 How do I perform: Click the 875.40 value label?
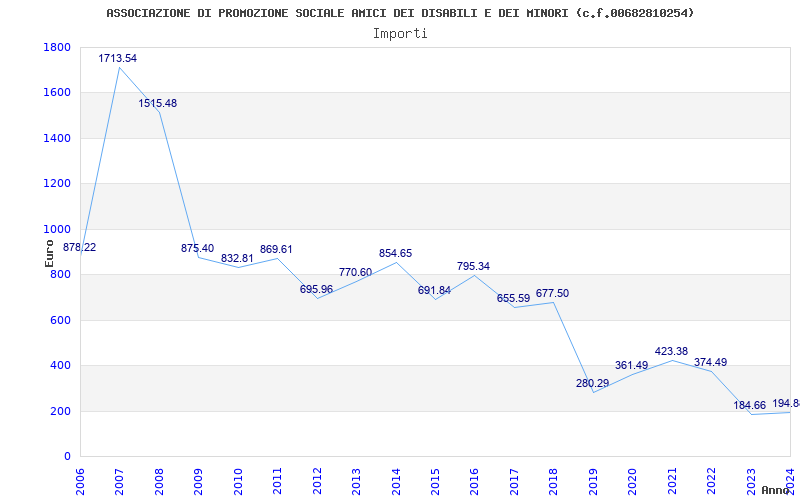tap(197, 248)
